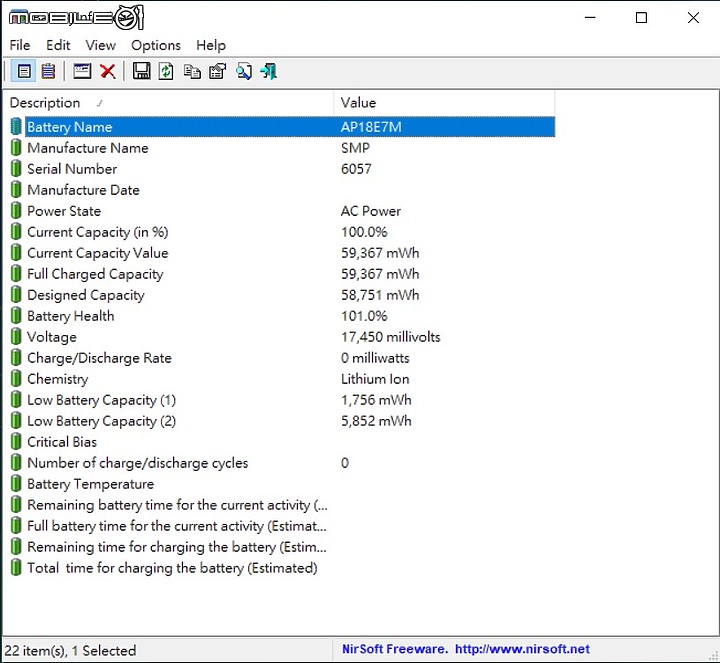Copy selected items toolbar icon
Screen dimensions: 720x663
click(x=192, y=71)
